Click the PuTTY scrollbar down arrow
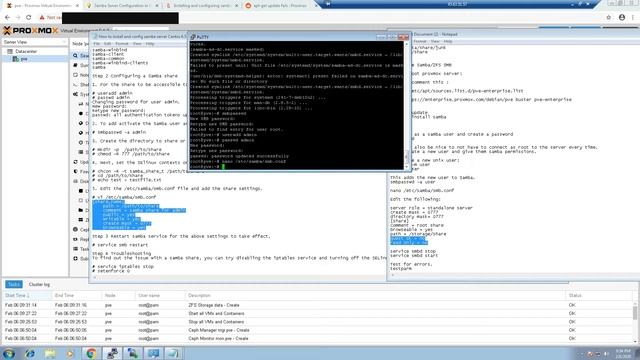This screenshot has width=640, height=360. tap(407, 166)
